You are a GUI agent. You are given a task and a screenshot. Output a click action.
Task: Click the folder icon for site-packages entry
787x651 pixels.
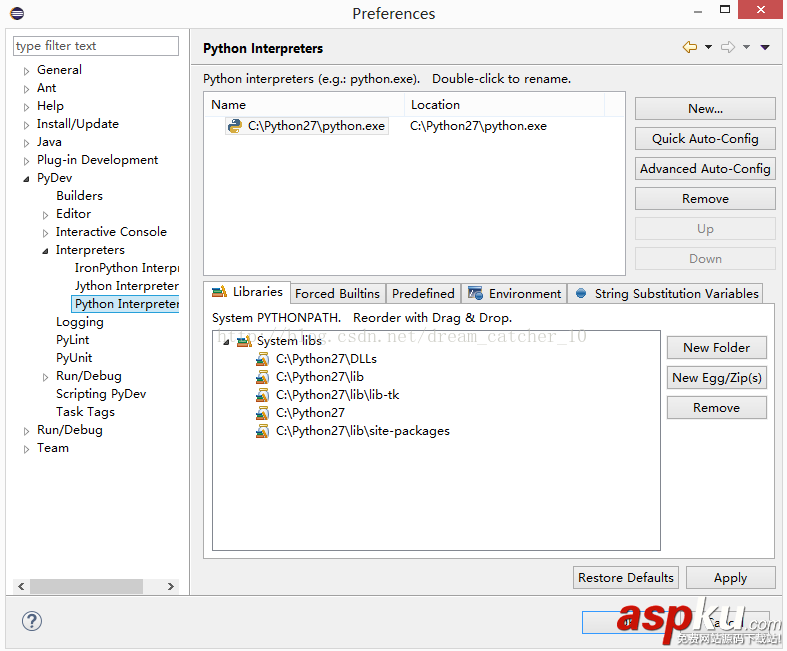click(262, 431)
